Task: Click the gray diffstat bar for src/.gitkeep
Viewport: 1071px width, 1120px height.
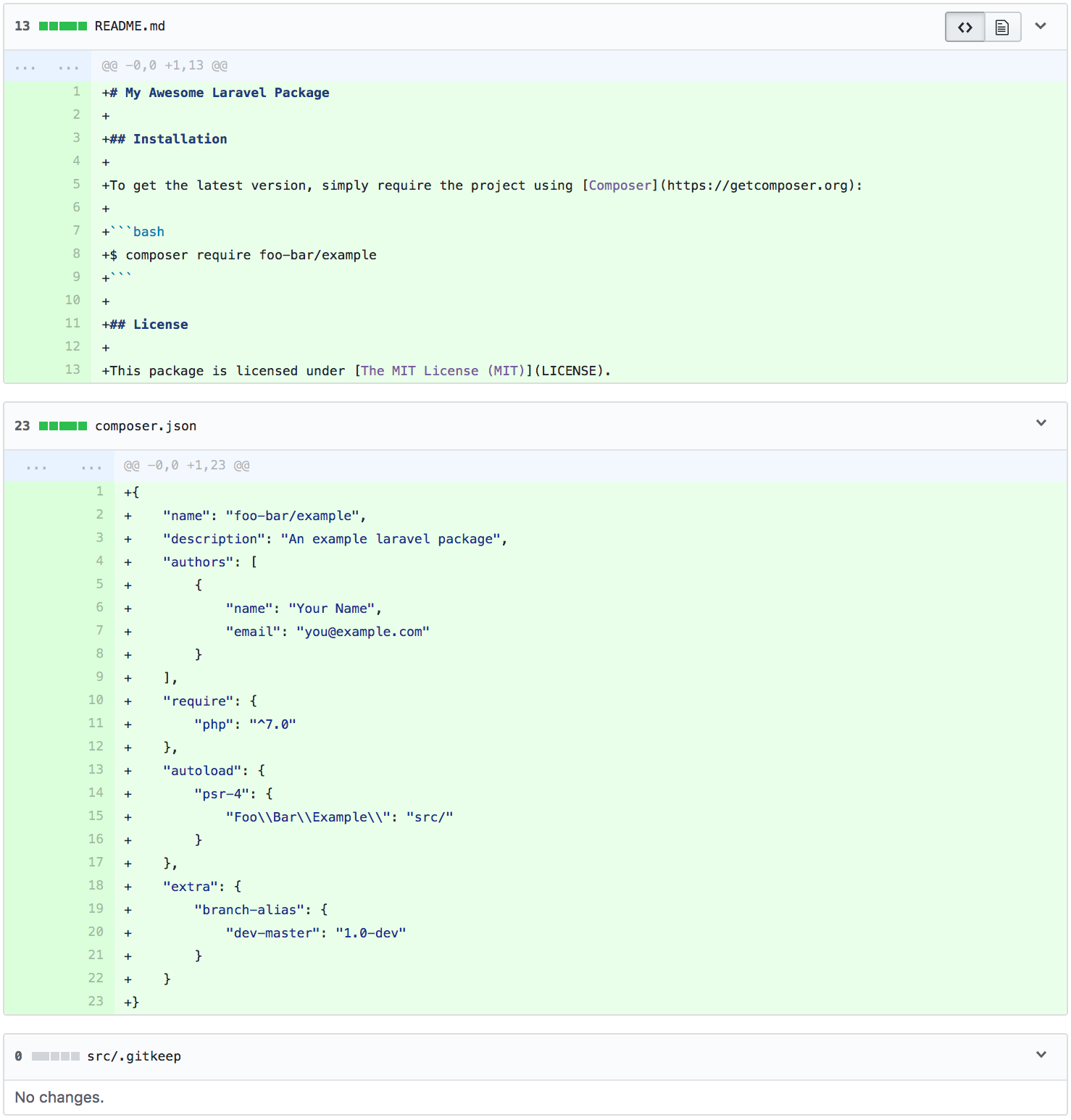Action: coord(55,1056)
